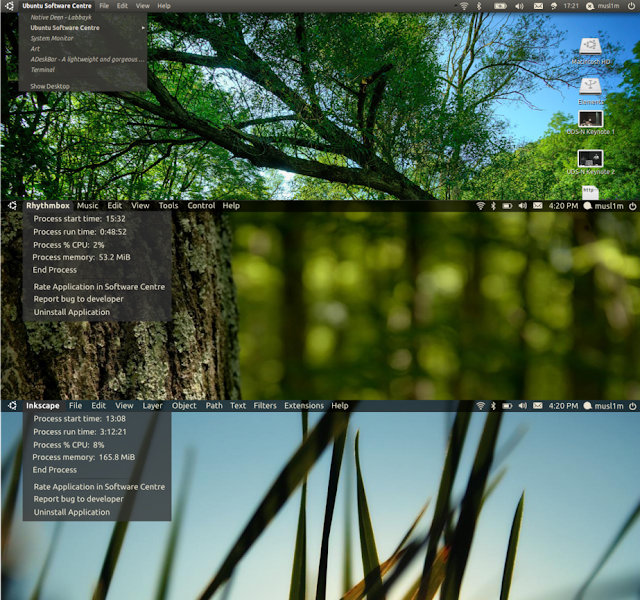
Task: Open the Filters menu in Inkscape
Action: pos(265,406)
